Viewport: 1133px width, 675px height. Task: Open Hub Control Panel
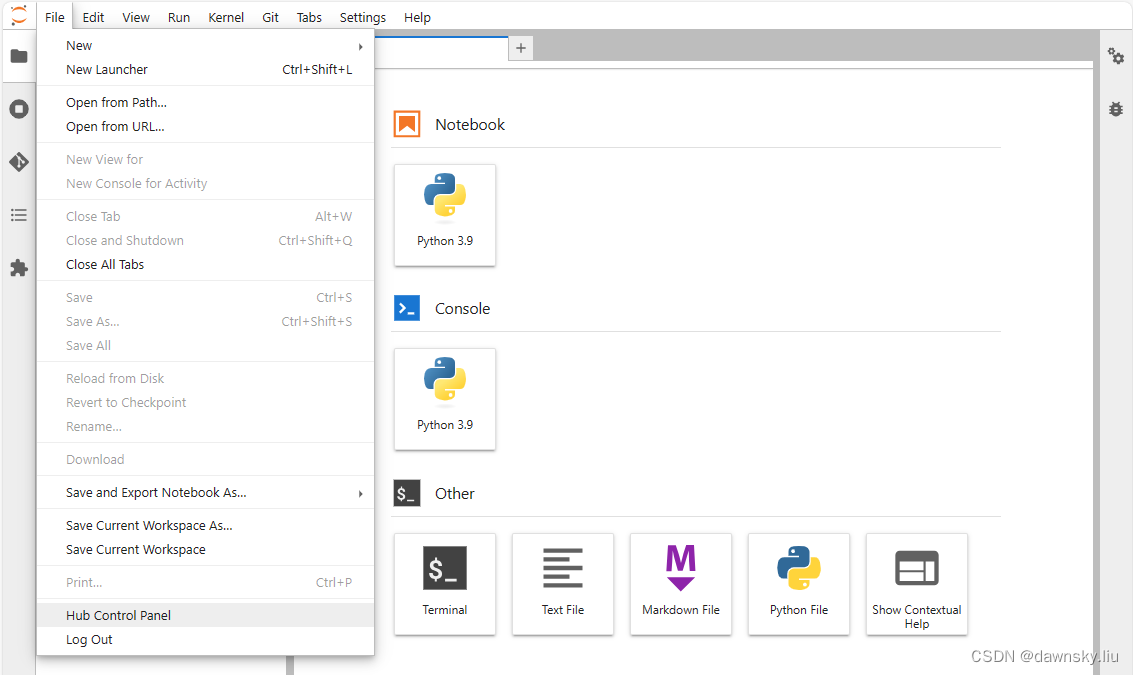205,615
